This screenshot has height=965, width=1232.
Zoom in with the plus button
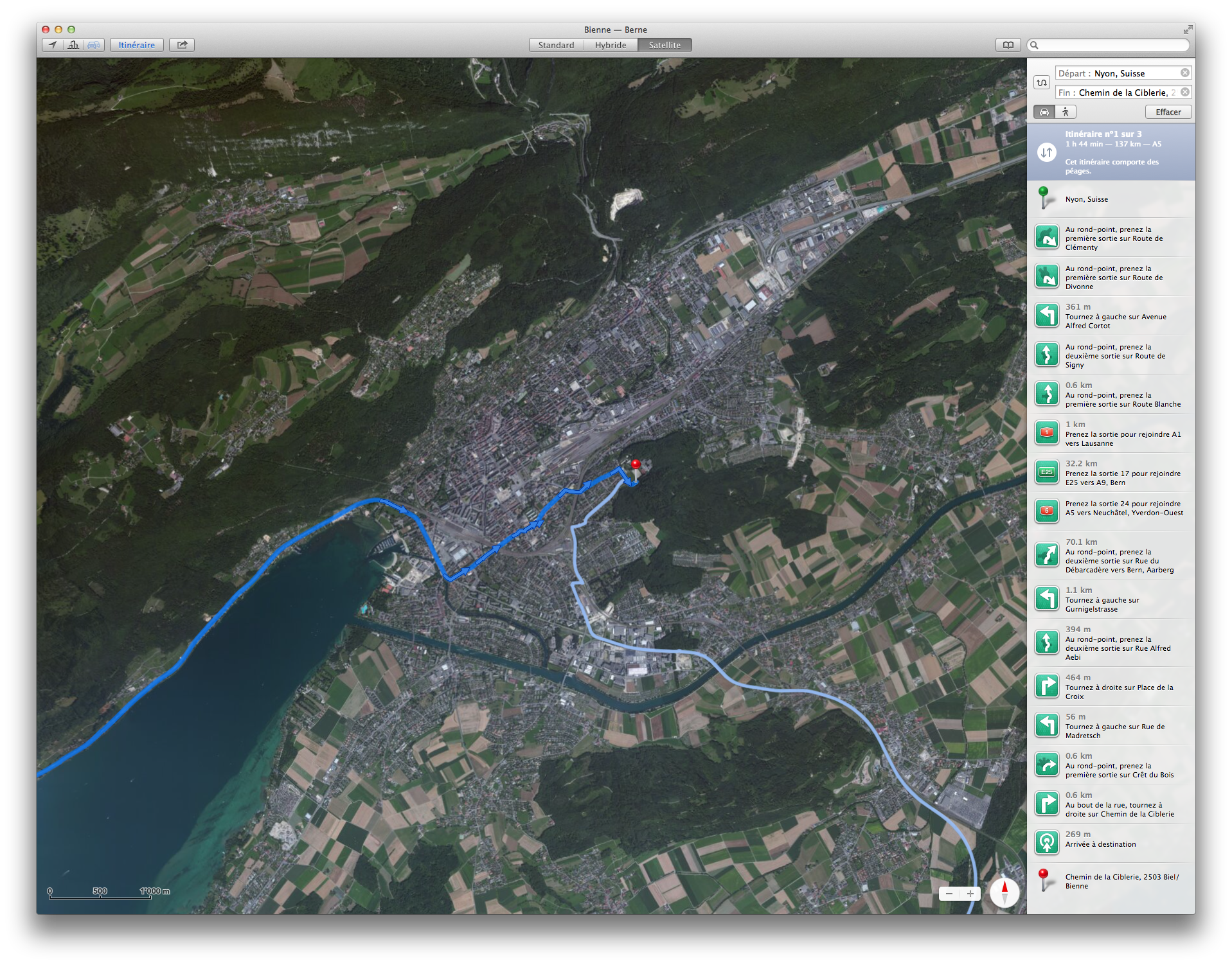tap(970, 894)
